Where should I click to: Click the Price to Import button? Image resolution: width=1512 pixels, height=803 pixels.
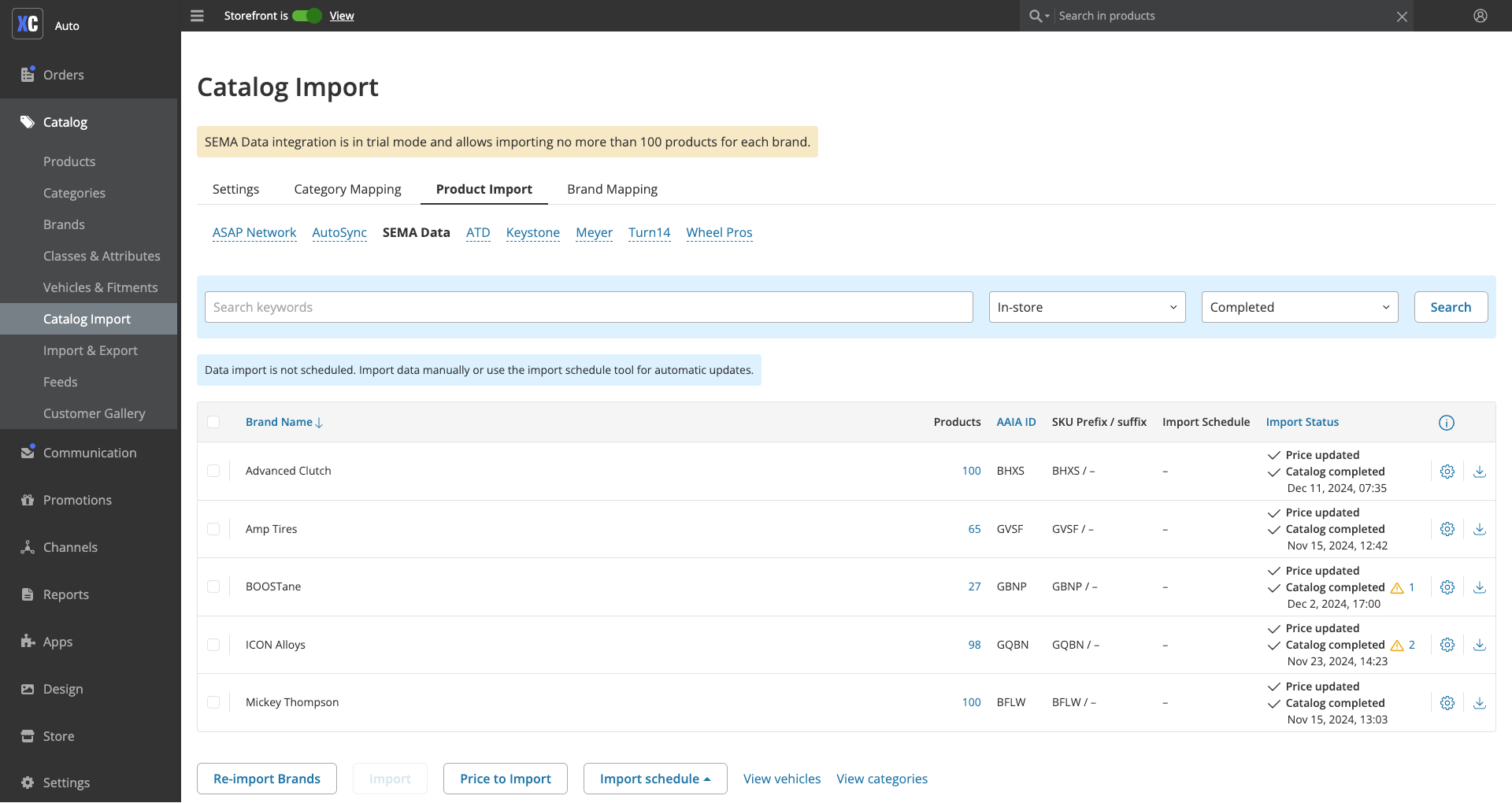pos(506,779)
